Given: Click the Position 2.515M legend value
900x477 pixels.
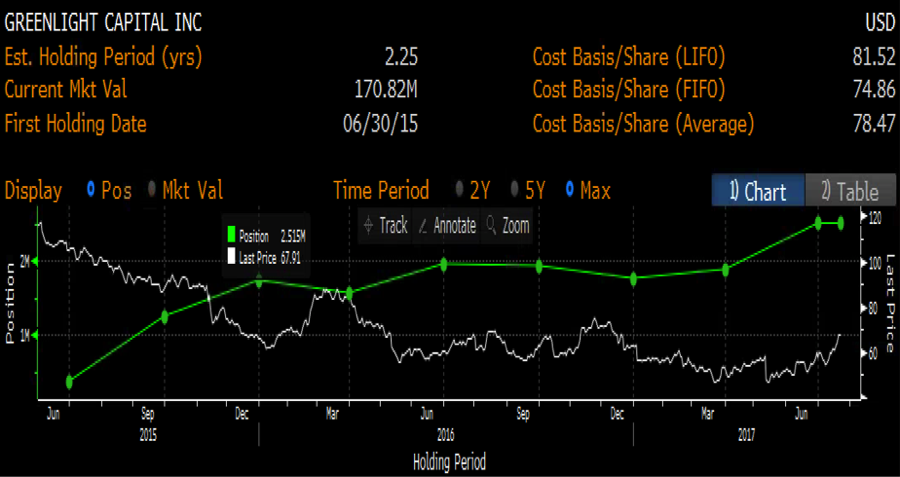Looking at the screenshot, I should coord(293,236).
